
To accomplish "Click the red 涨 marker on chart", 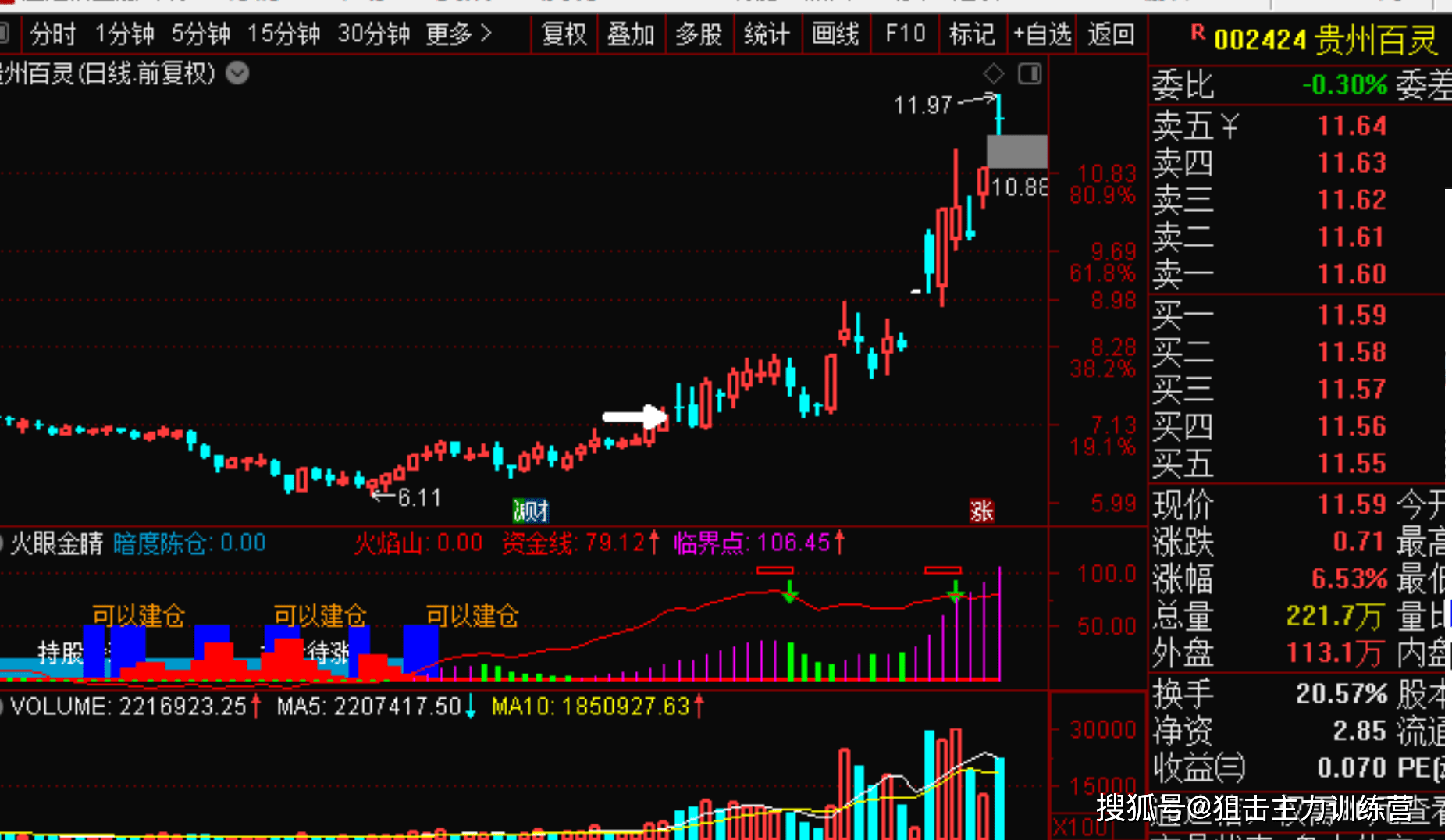I will (x=981, y=511).
